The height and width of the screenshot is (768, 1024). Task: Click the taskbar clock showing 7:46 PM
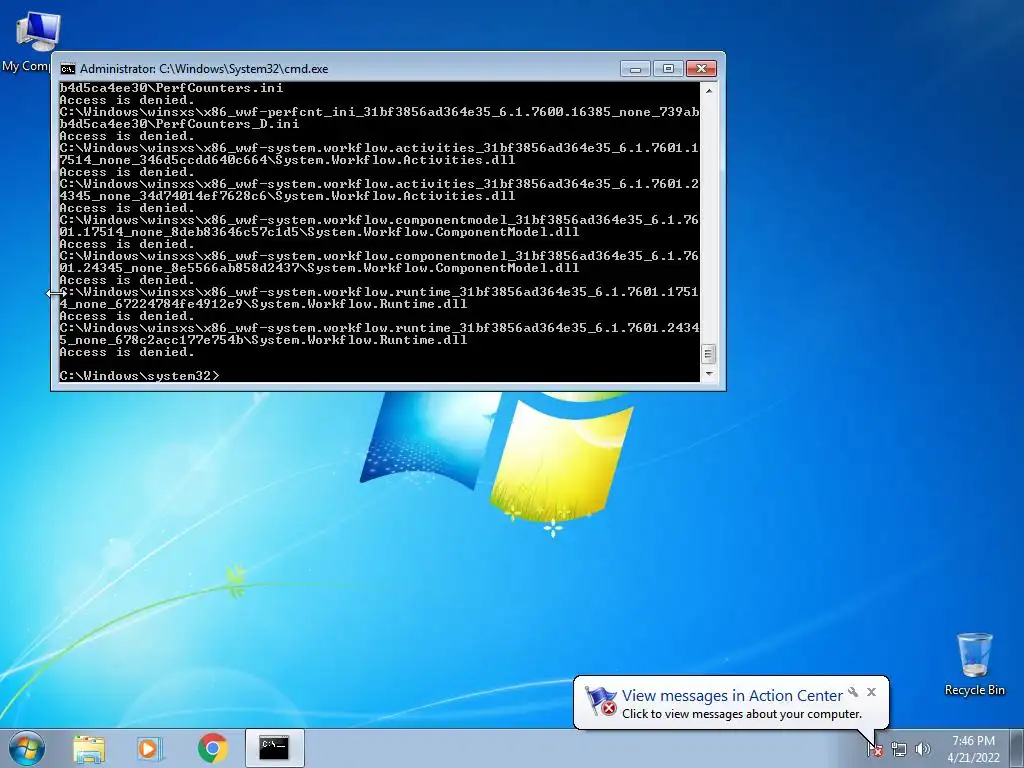pos(973,741)
